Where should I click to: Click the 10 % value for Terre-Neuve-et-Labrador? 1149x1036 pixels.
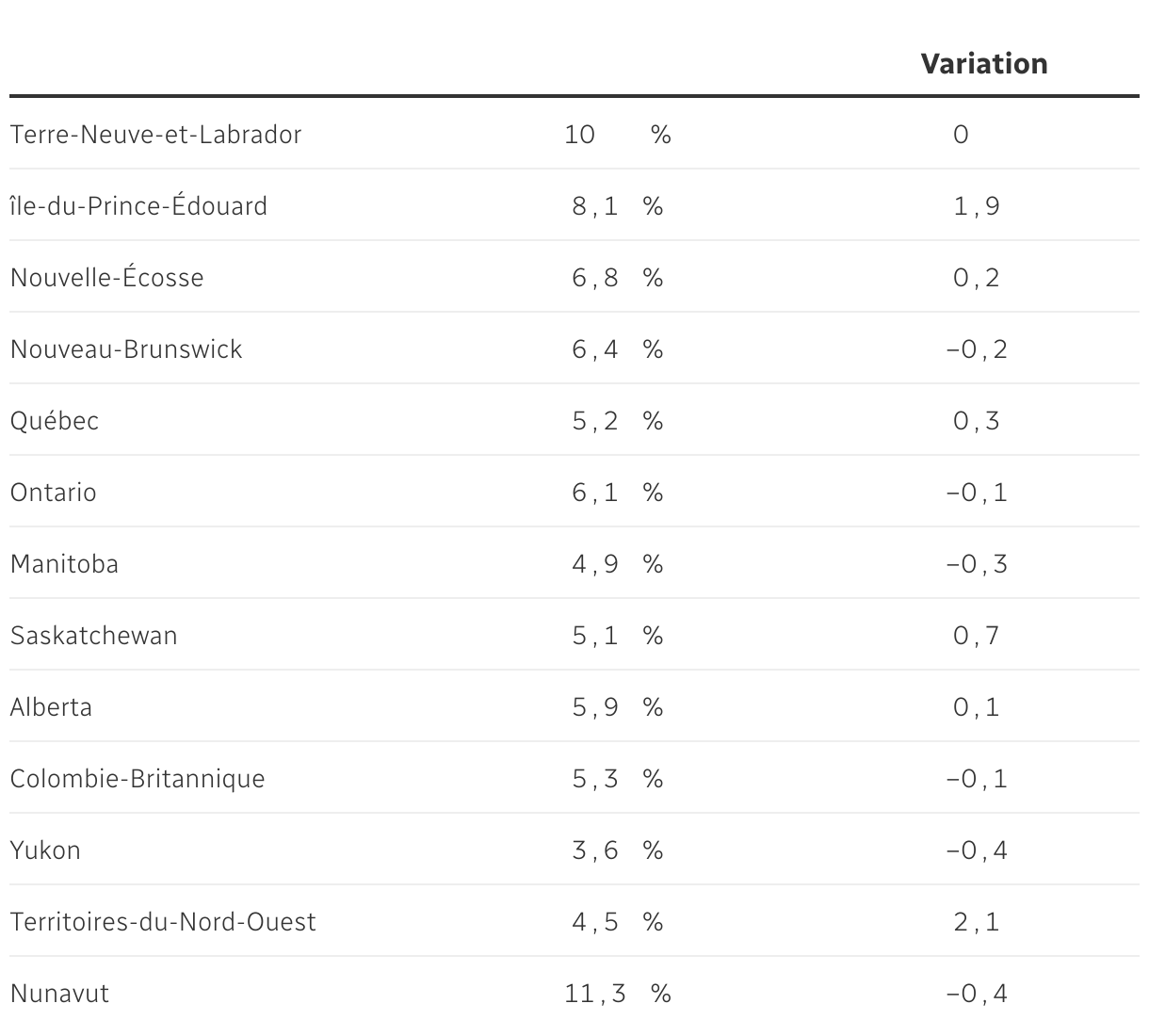(x=617, y=135)
